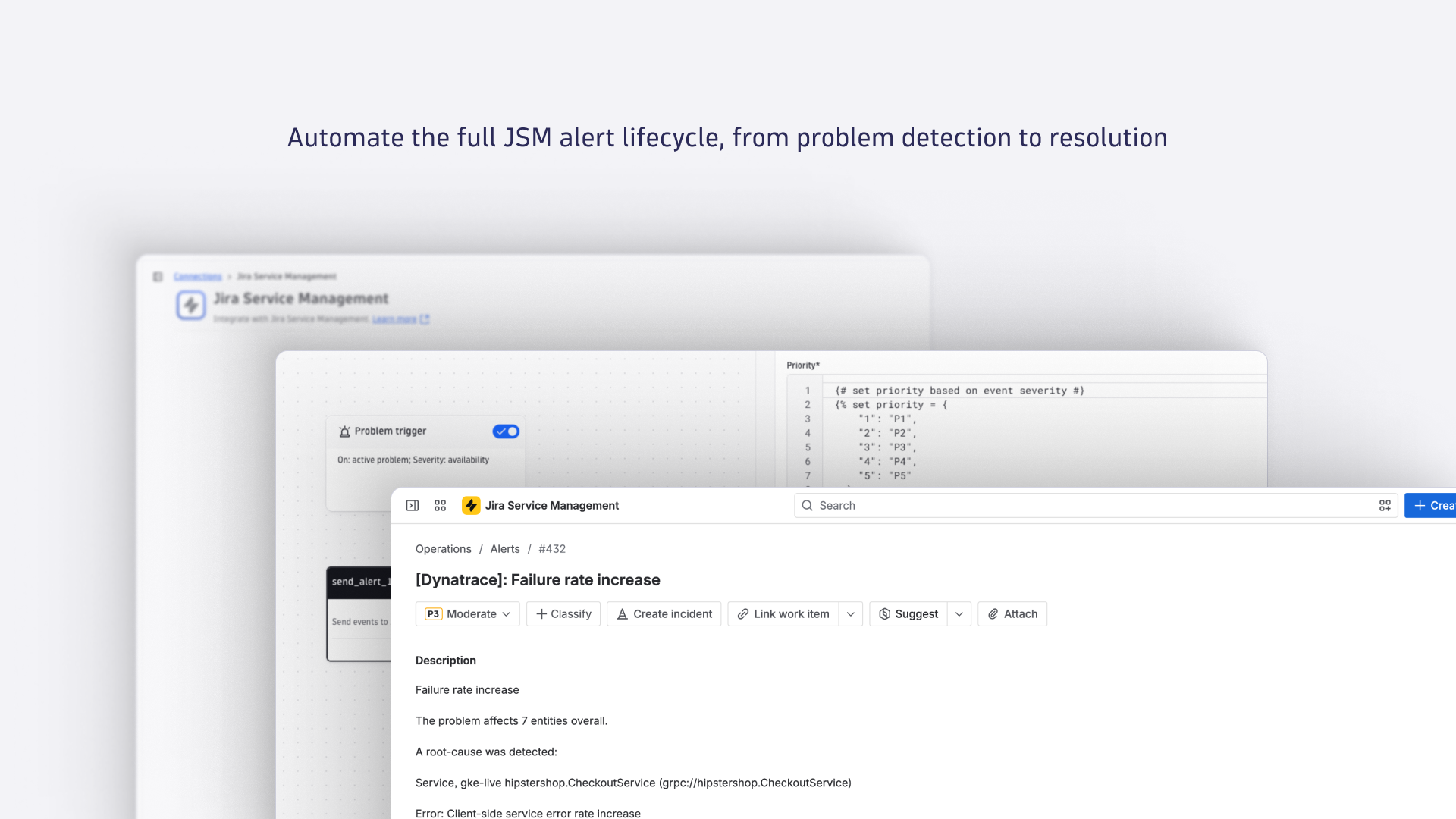Screen dimensions: 1456x819
Task: Select the send_alert workflow node
Action: coord(359,613)
